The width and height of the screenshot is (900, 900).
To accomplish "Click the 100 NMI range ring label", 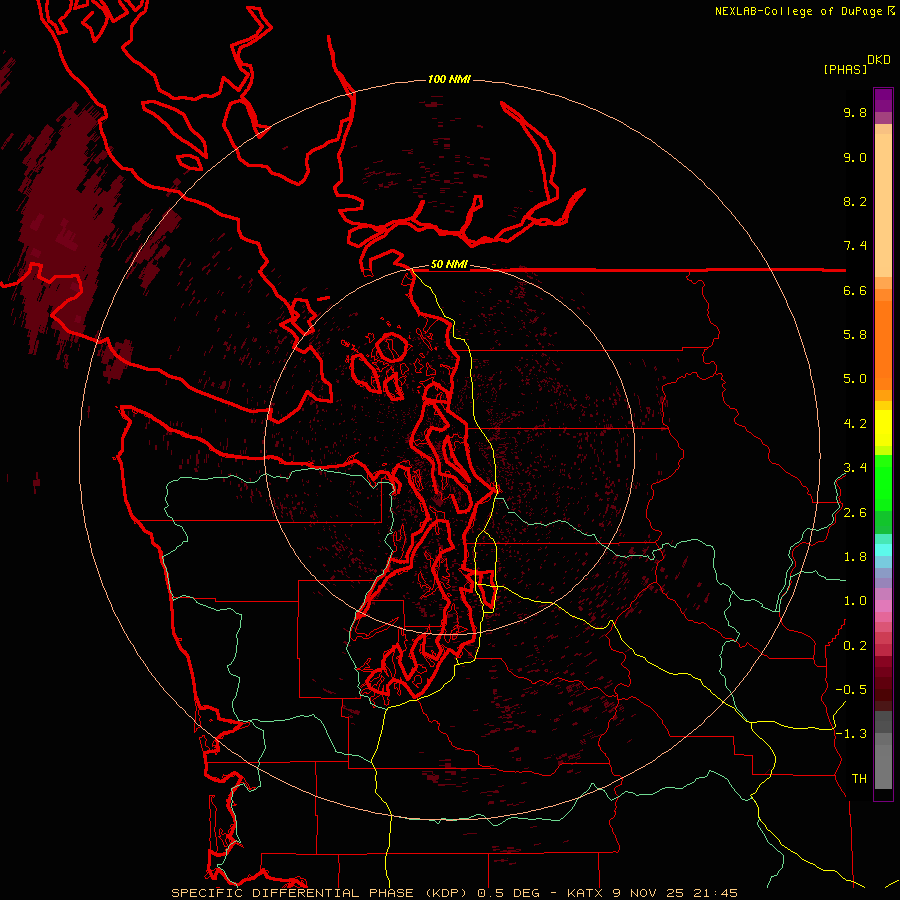I will [449, 79].
